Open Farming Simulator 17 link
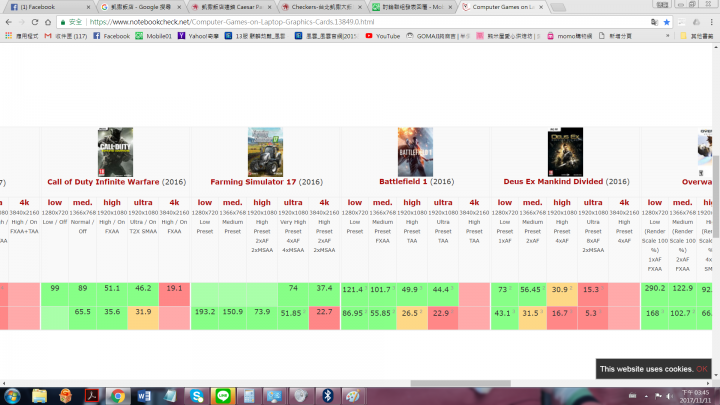The image size is (720, 405). (x=253, y=182)
